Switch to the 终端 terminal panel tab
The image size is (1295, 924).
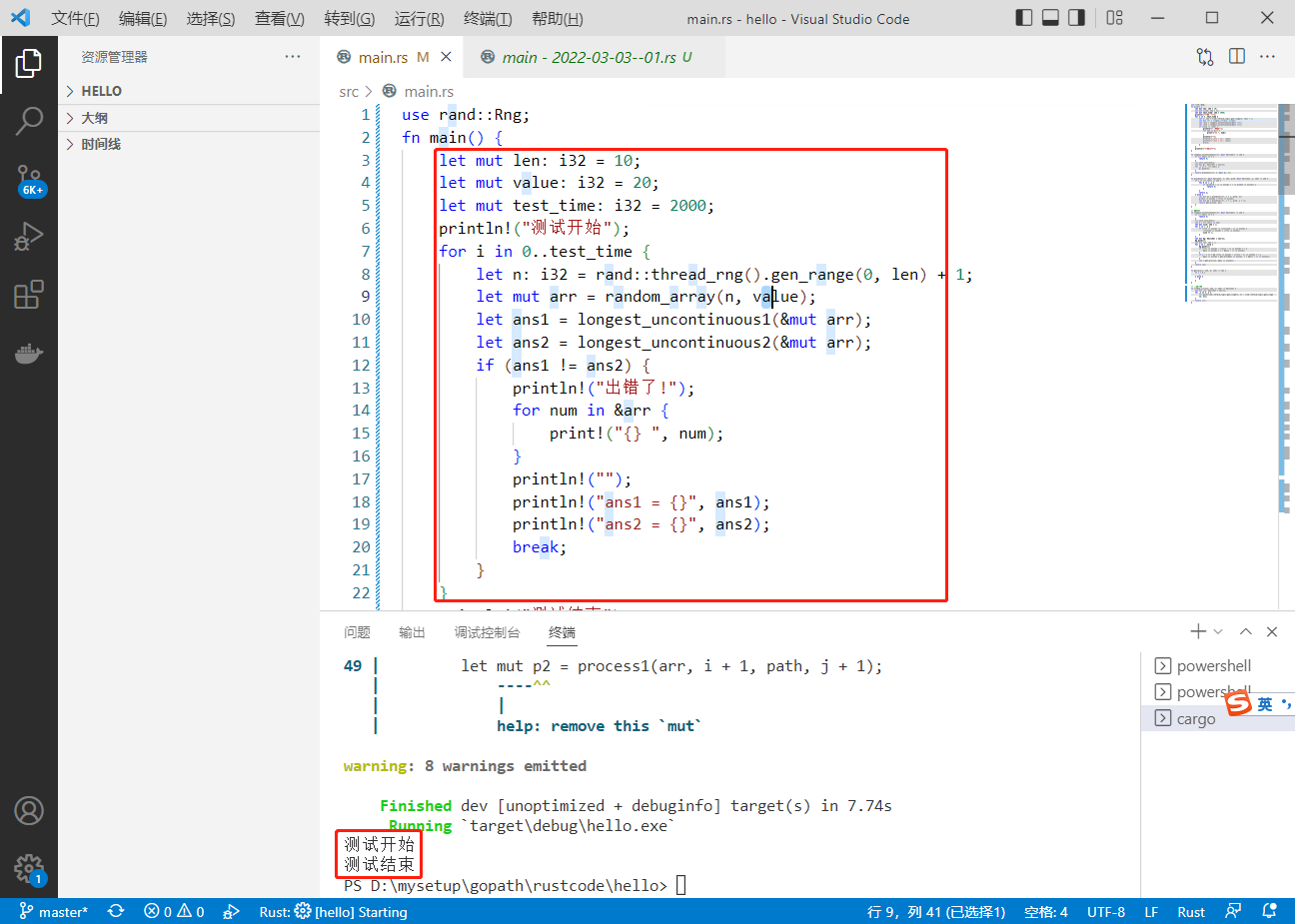(562, 632)
